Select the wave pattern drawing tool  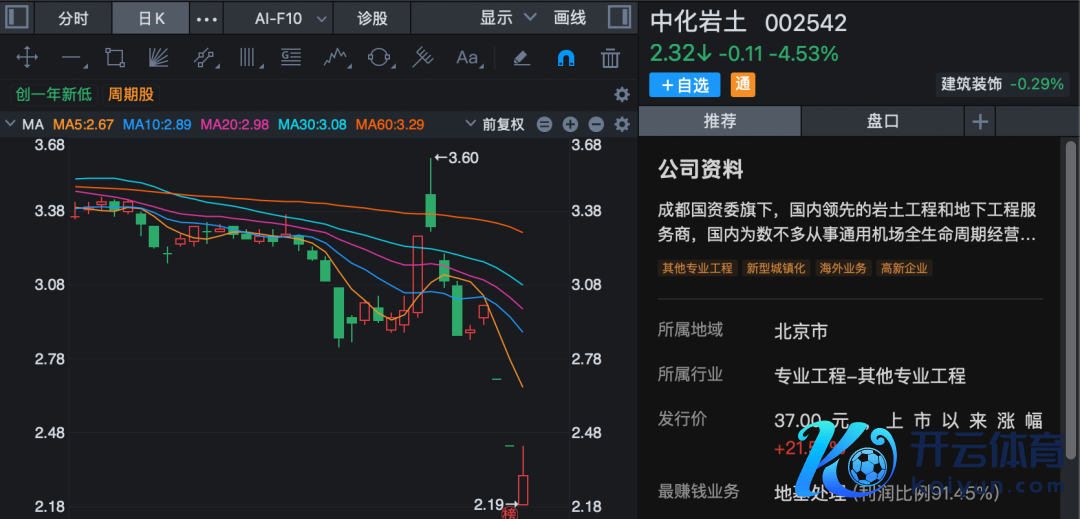click(x=335, y=58)
